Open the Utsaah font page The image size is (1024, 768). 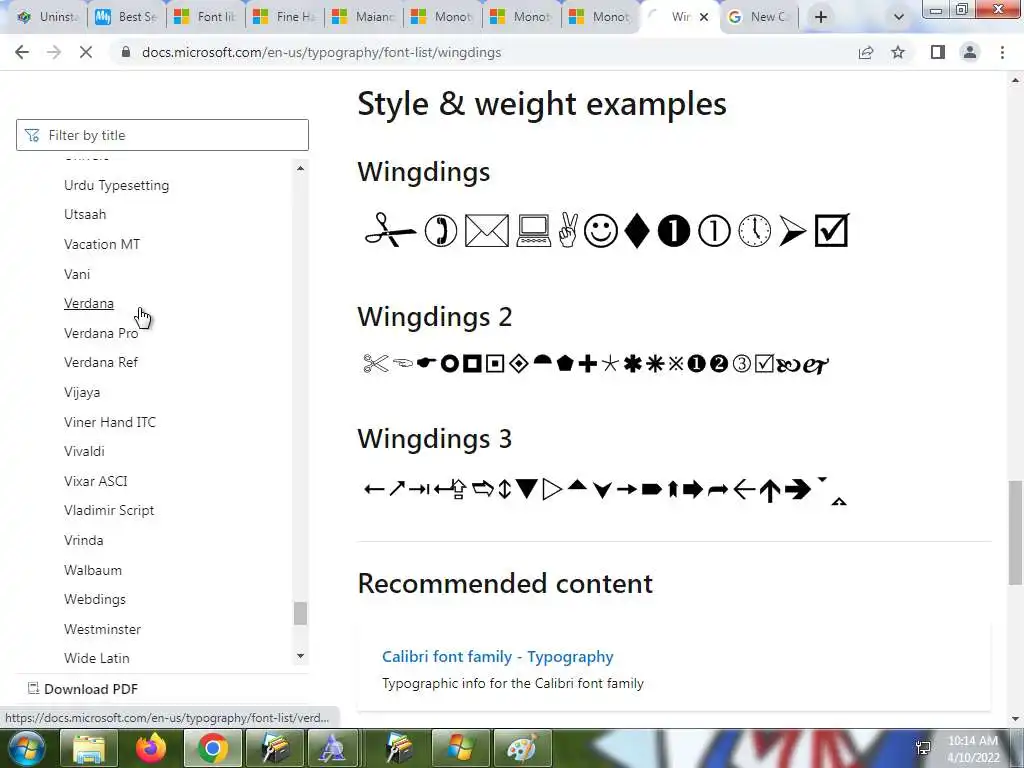pyautogui.click(x=85, y=214)
